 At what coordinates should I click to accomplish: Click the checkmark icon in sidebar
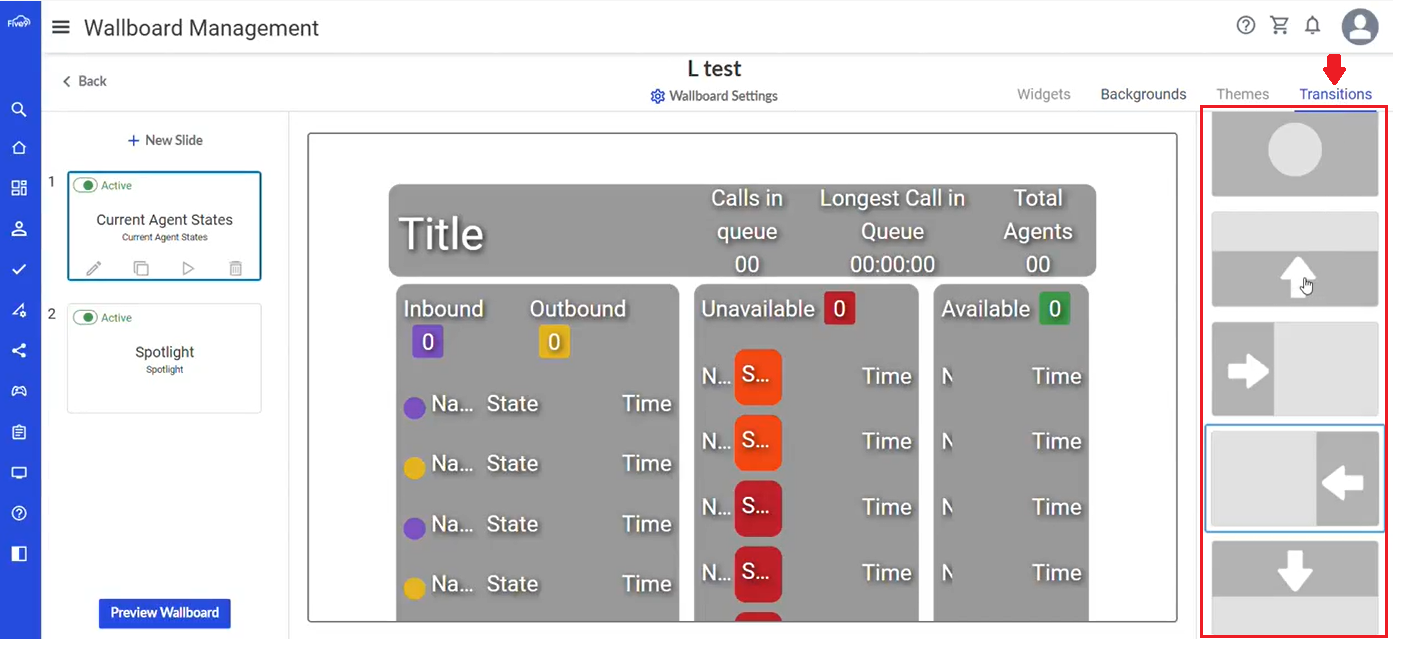(x=19, y=269)
